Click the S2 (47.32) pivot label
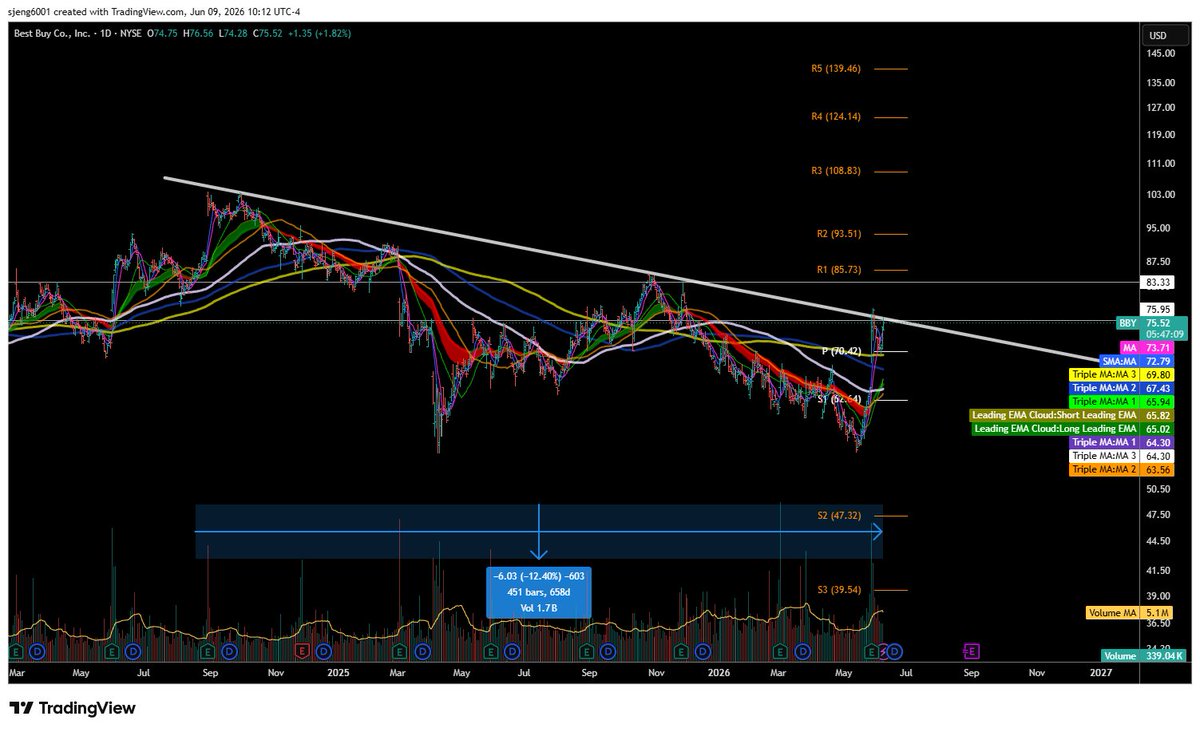The image size is (1200, 732). tap(838, 516)
